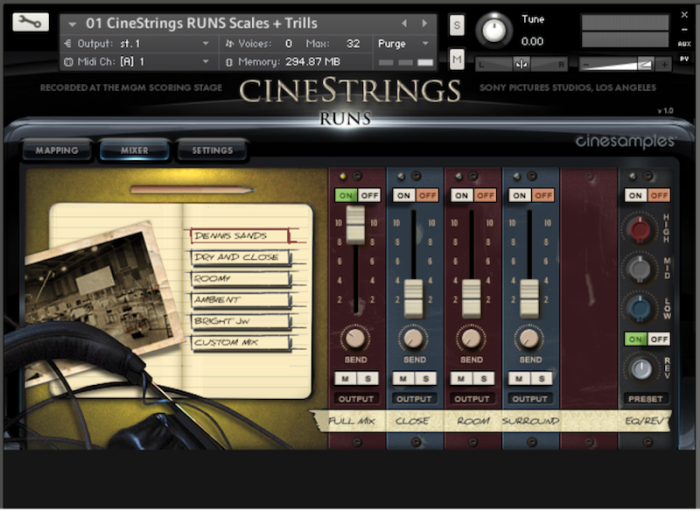Switch off the Full Mix channel

[369, 196]
